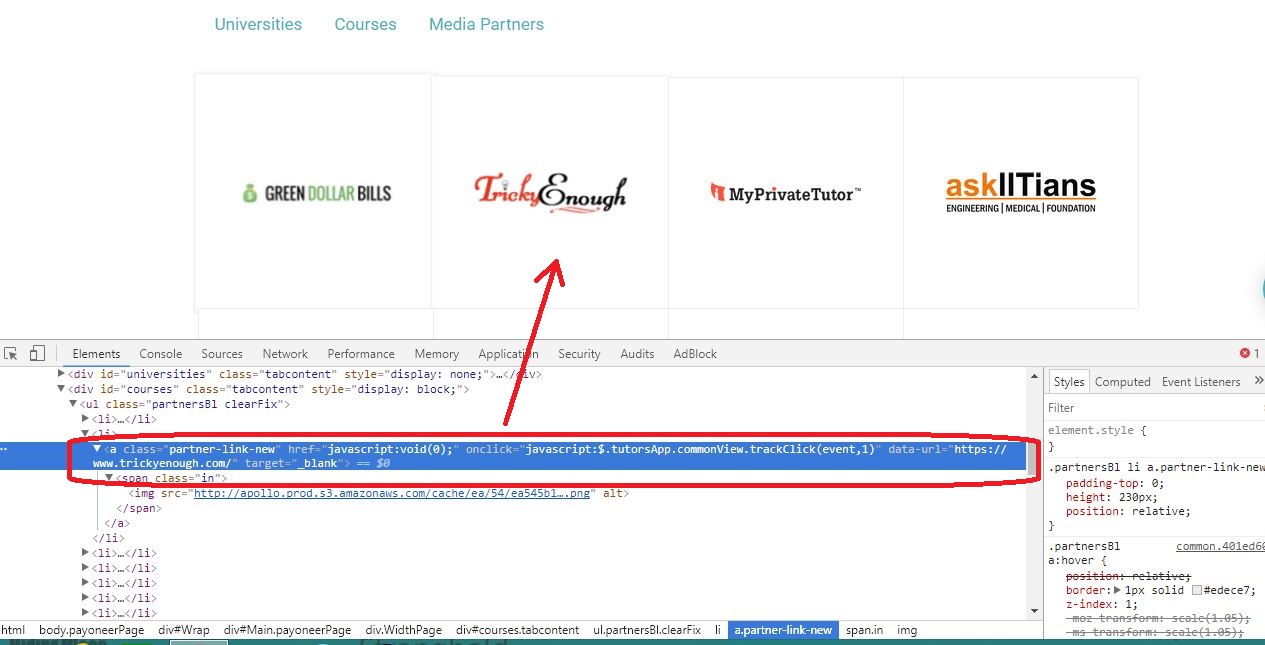Click the img src row in DOM tree
The width and height of the screenshot is (1265, 645).
[378, 493]
